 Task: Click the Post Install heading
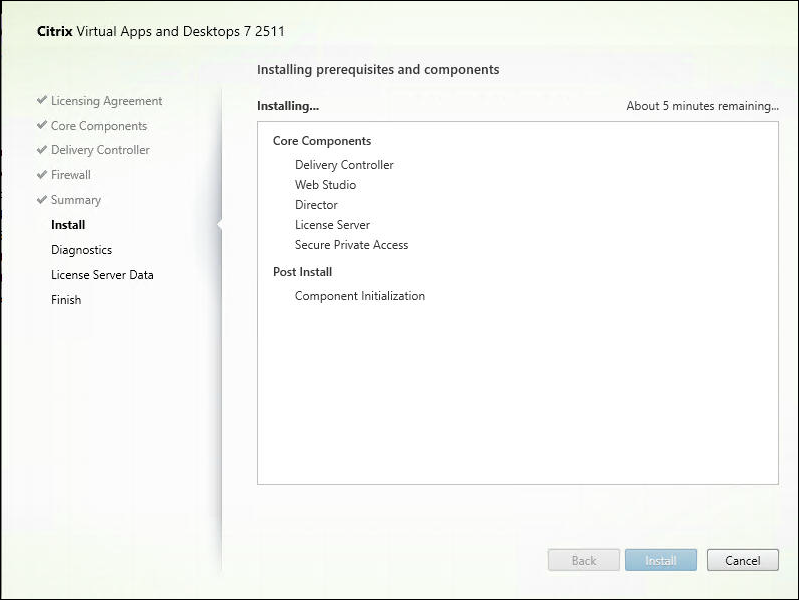[x=302, y=272]
